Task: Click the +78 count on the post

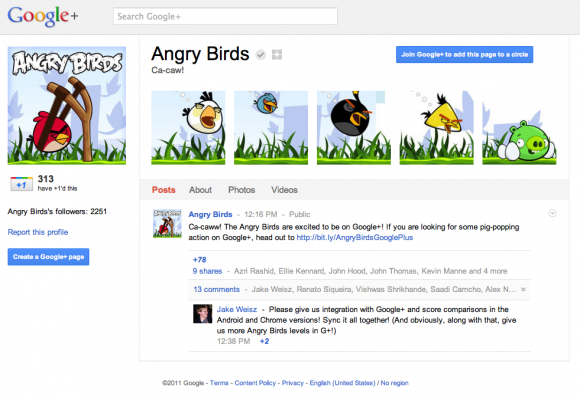Action: 199,260
